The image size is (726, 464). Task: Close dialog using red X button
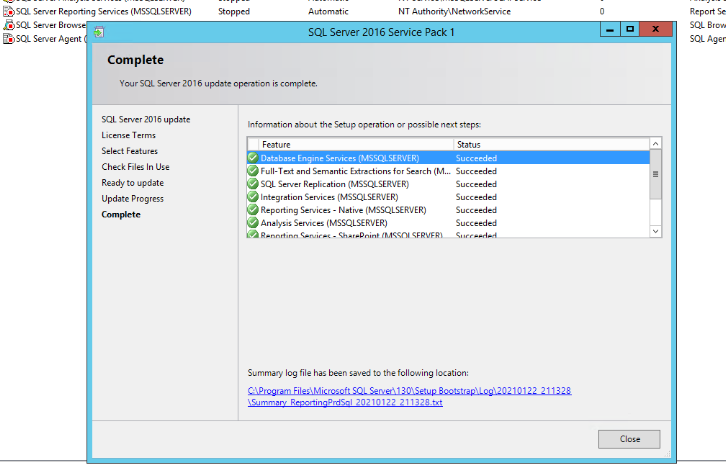pyautogui.click(x=656, y=29)
